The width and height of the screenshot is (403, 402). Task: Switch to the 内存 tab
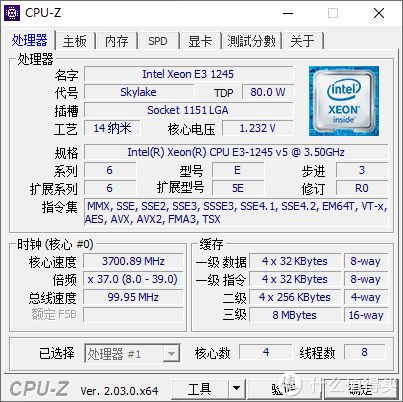click(116, 41)
